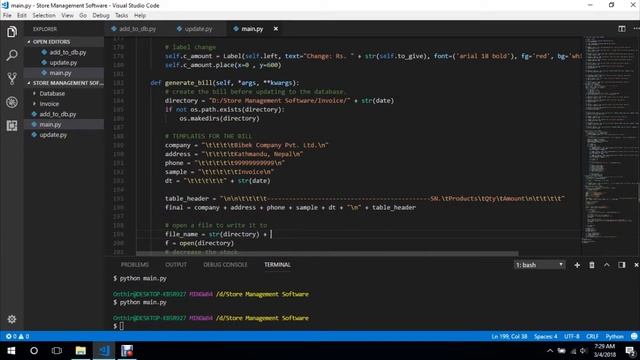Screen dimensions: 640x360
Task: Close the terminal panel
Action: (636, 265)
